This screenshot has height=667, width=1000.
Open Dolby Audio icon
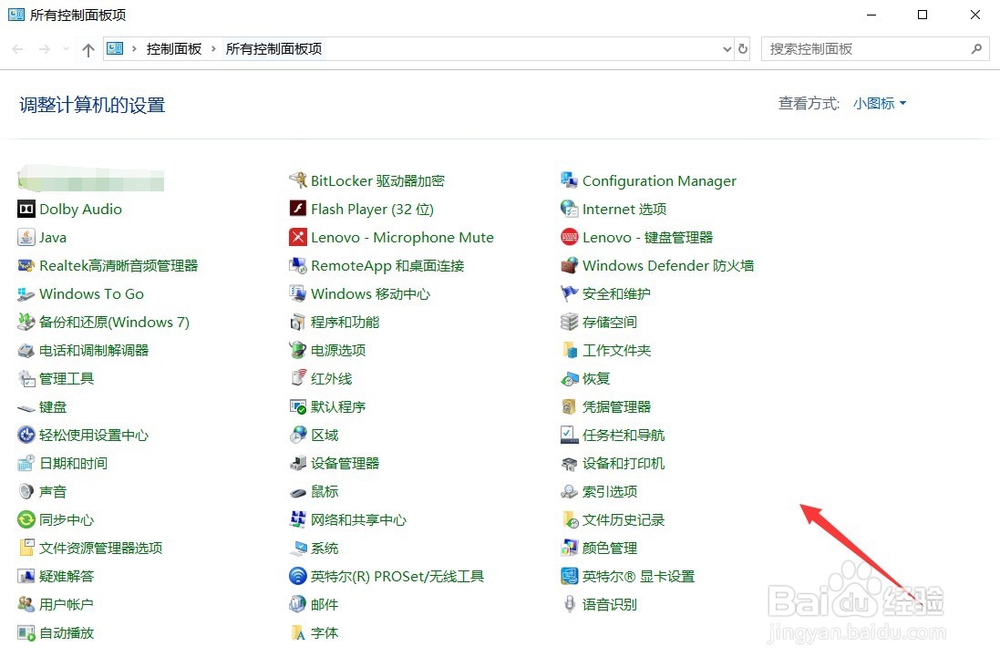26,209
